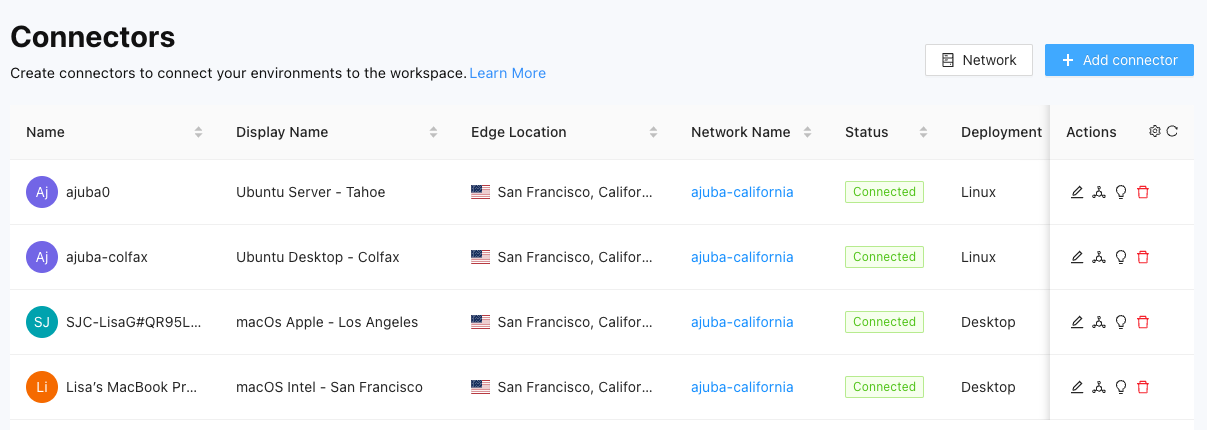Select the 'macOS Intel - San Francisco' cell
1207x430 pixels.
329,387
